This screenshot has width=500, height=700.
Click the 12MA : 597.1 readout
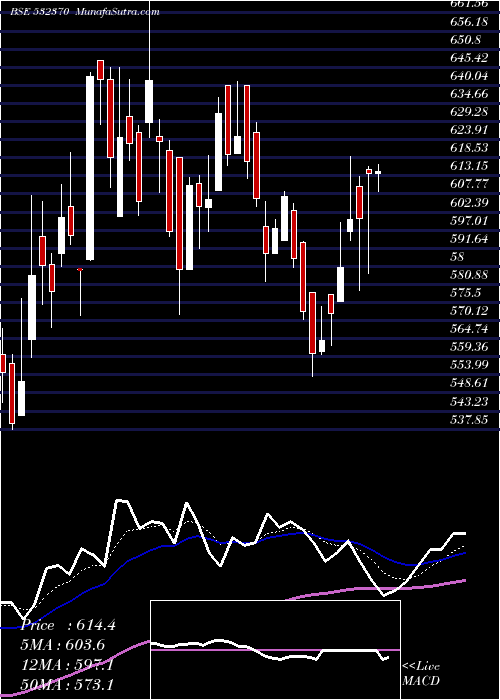point(67,665)
